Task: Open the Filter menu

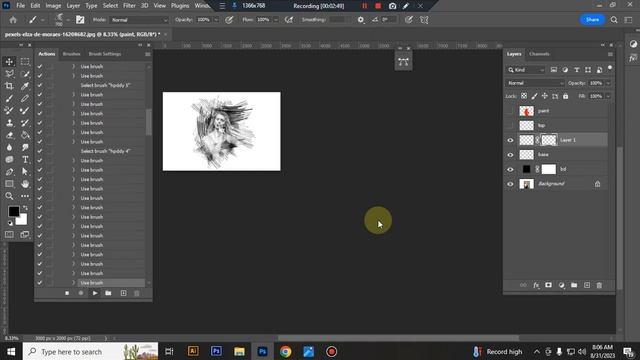Action: pos(129,6)
